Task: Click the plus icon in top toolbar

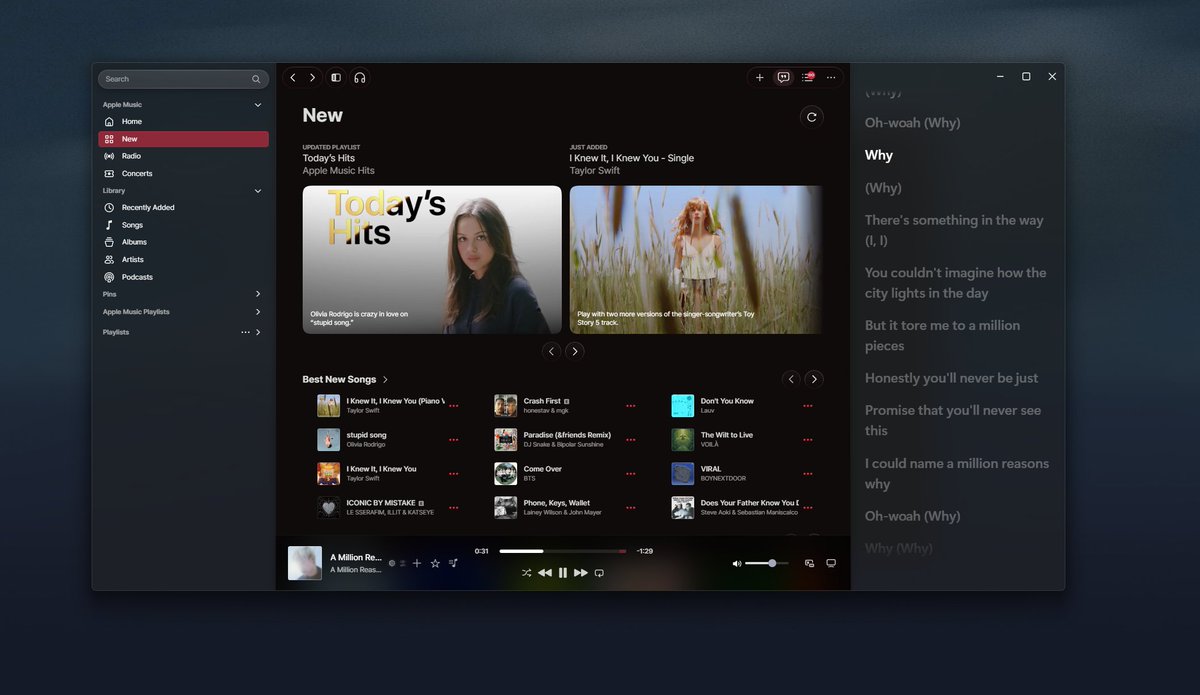Action: click(x=760, y=77)
